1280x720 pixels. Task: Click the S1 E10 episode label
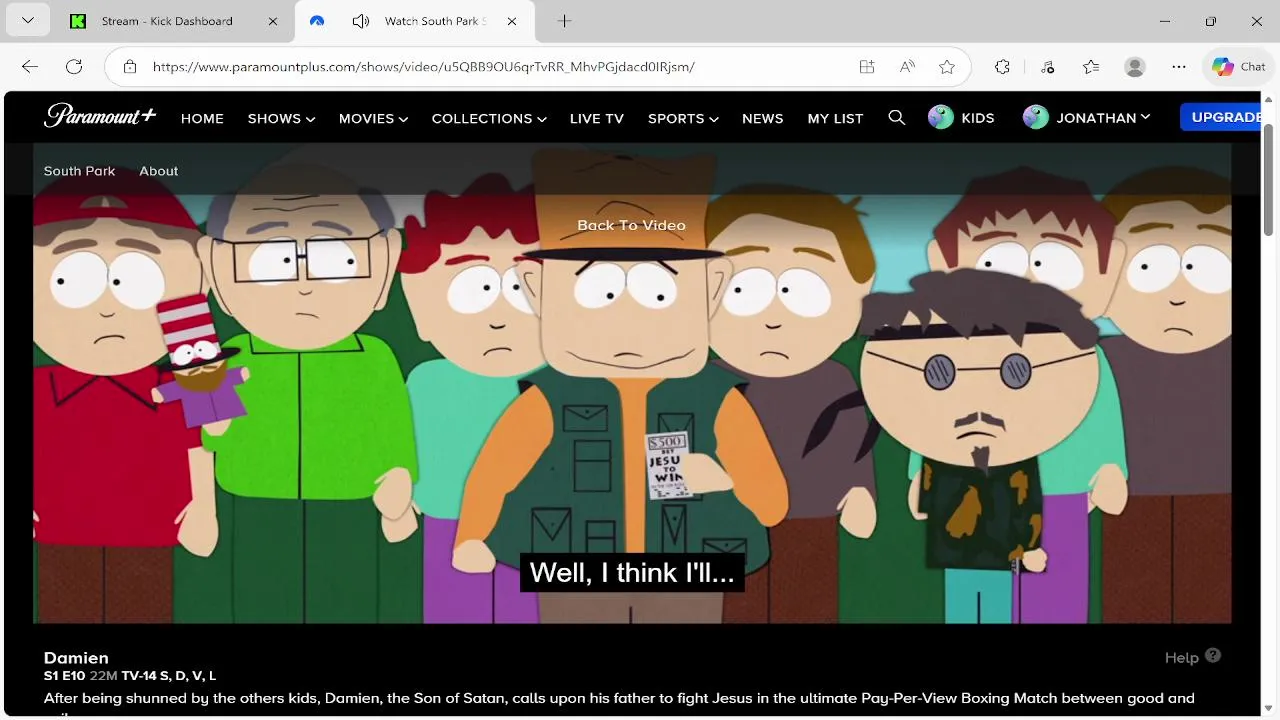click(x=65, y=676)
